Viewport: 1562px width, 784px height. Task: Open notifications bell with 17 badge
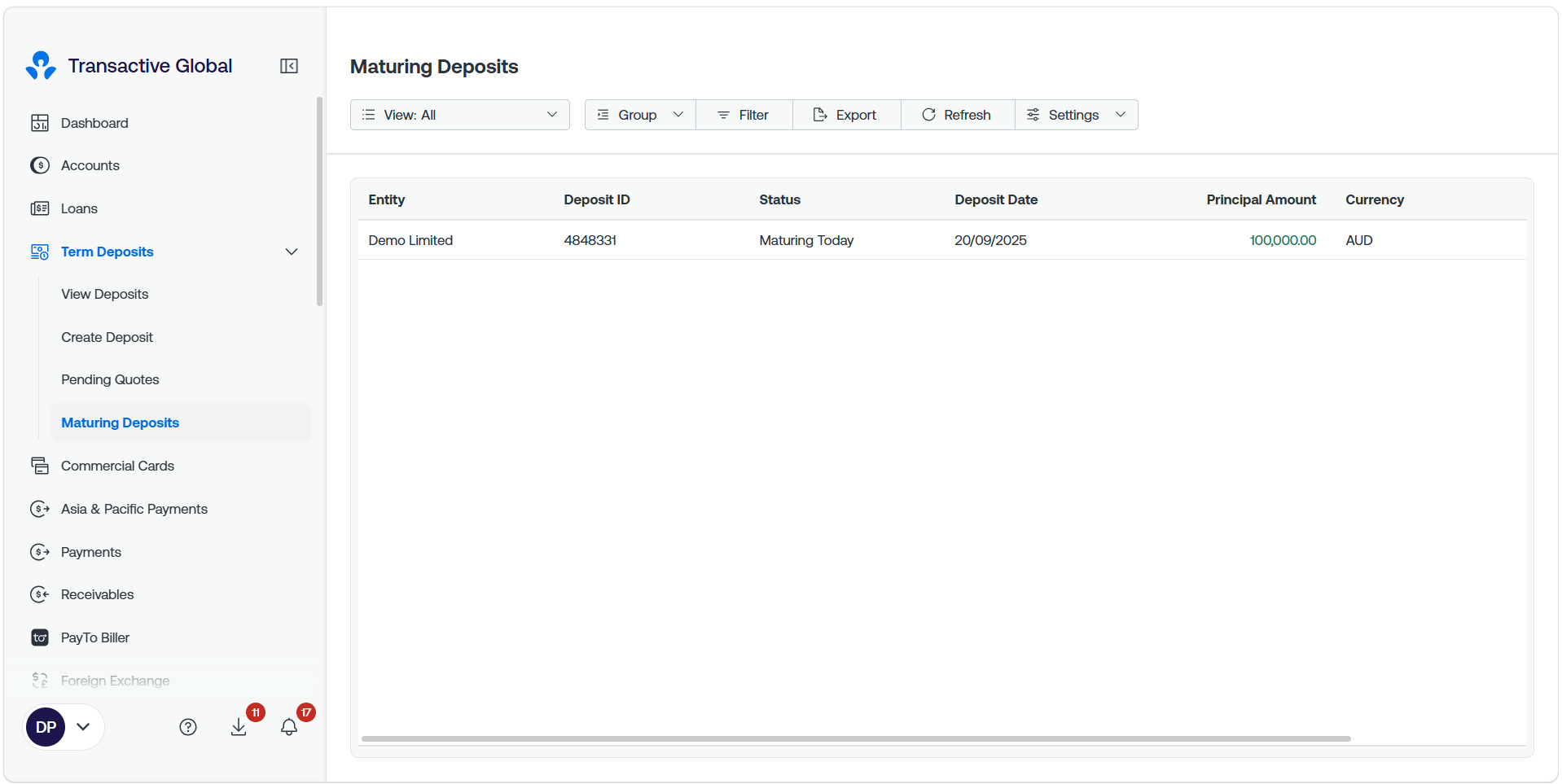(x=289, y=727)
